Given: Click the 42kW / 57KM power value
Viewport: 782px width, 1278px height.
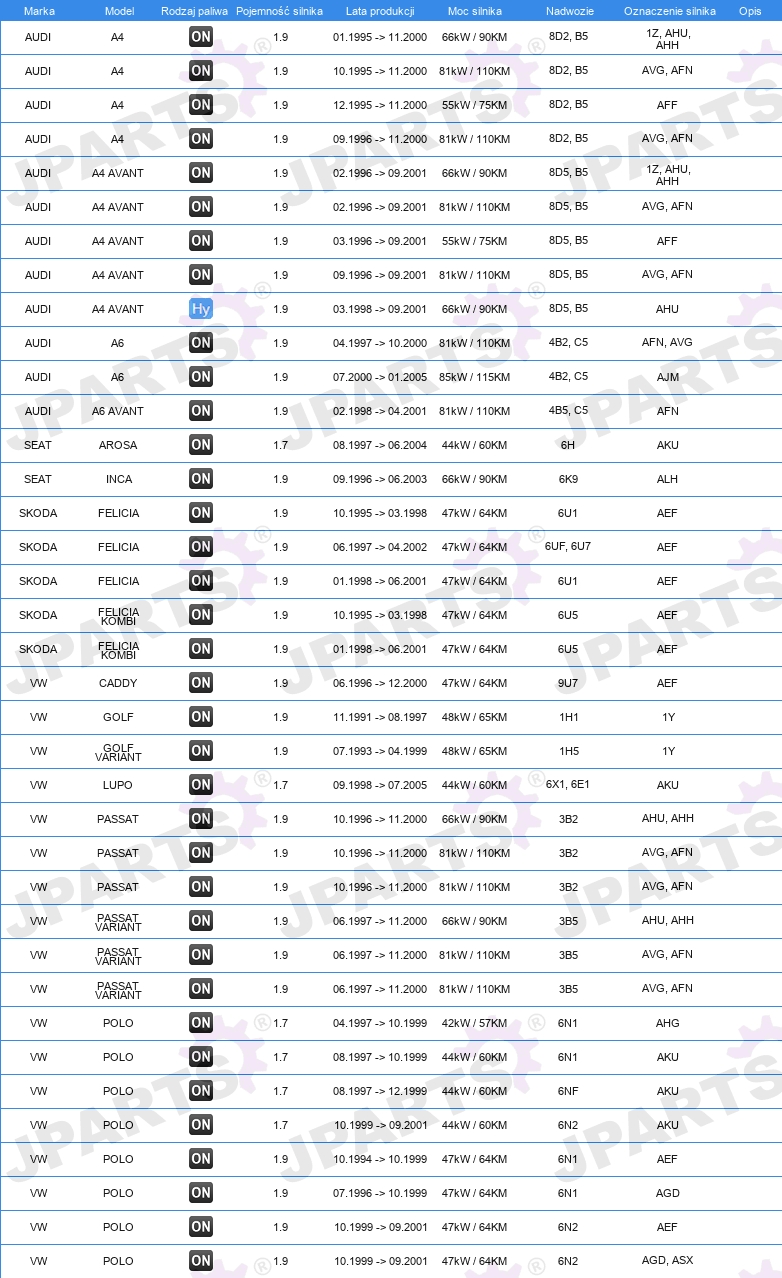Looking at the screenshot, I should (x=474, y=1023).
